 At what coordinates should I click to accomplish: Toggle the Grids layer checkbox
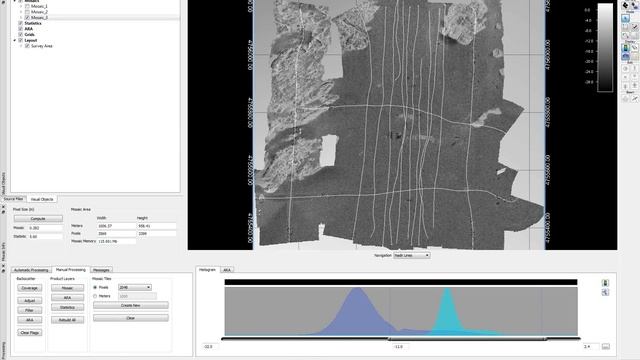point(20,35)
